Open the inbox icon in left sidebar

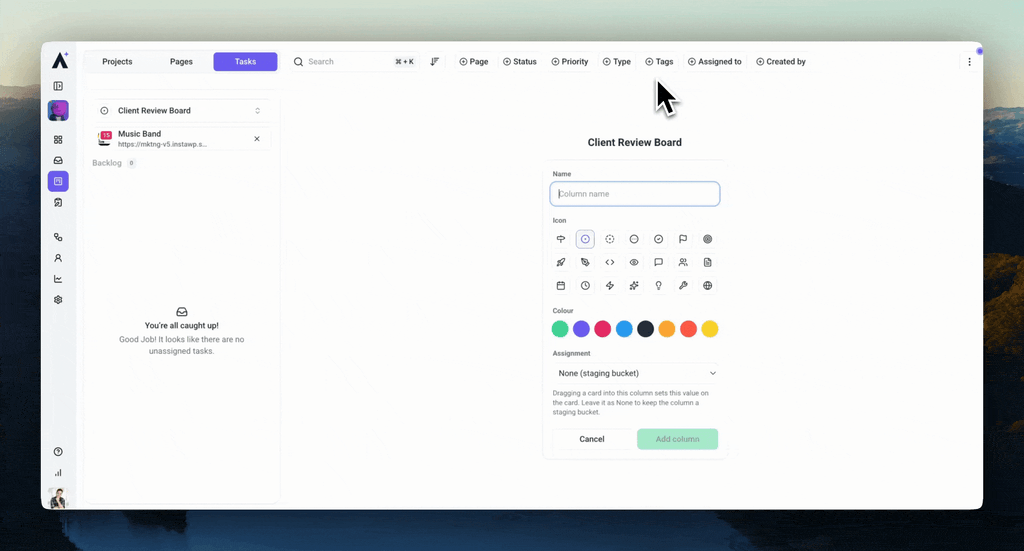[x=58, y=160]
